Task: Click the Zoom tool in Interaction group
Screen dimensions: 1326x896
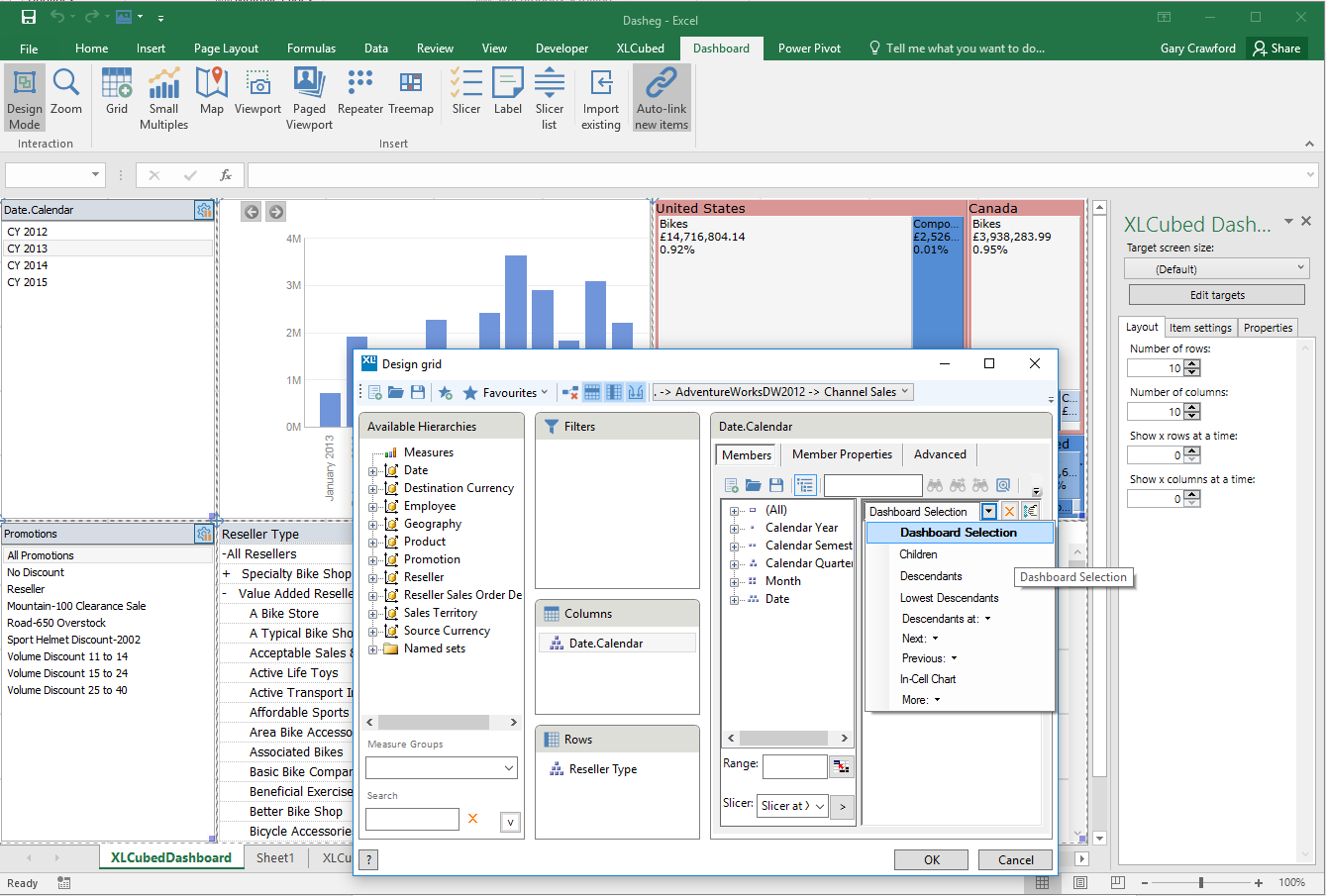Action: pos(66,92)
